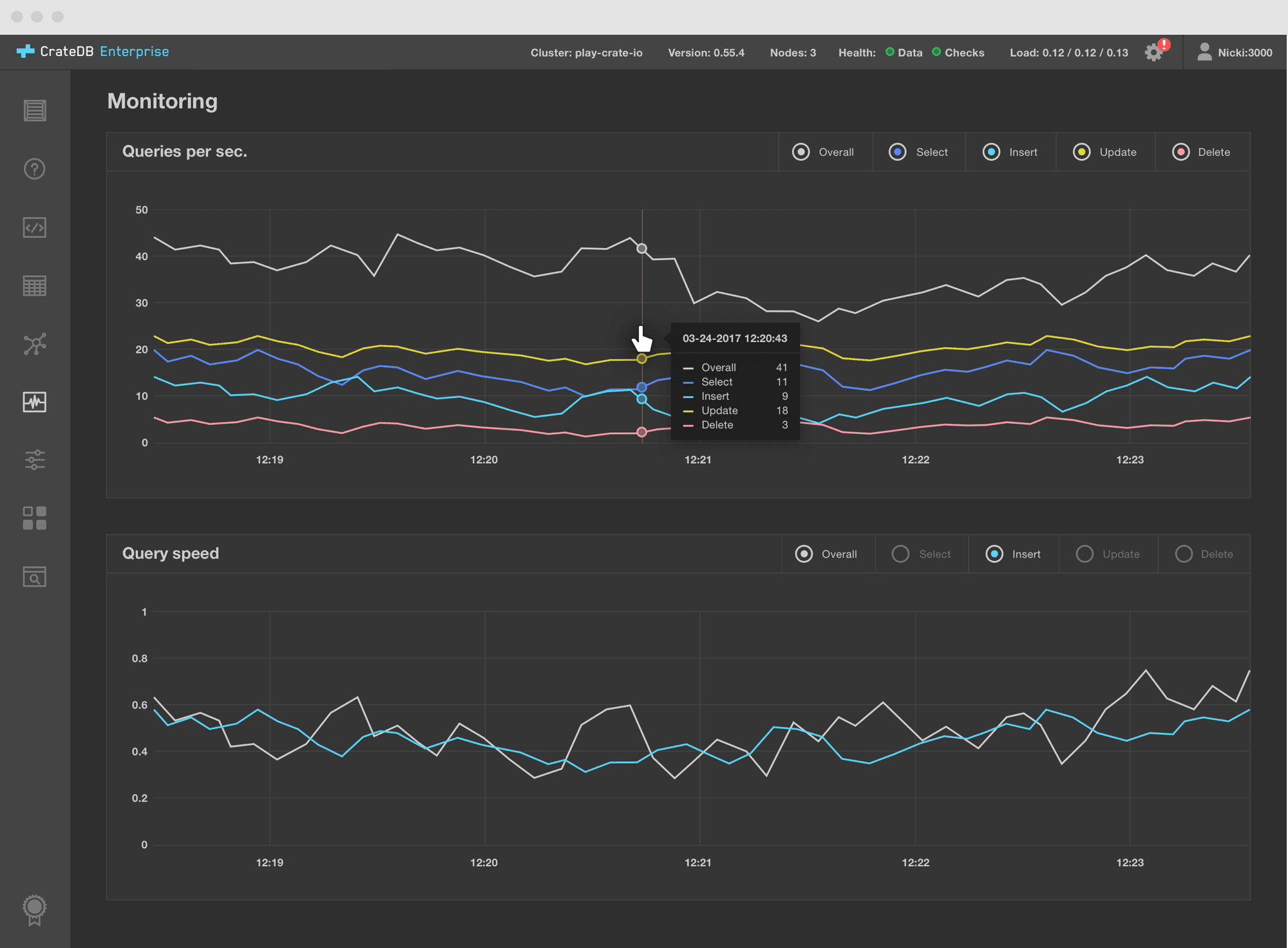Click the hovered Overall data point marker
The width and height of the screenshot is (1288, 948).
641,249
